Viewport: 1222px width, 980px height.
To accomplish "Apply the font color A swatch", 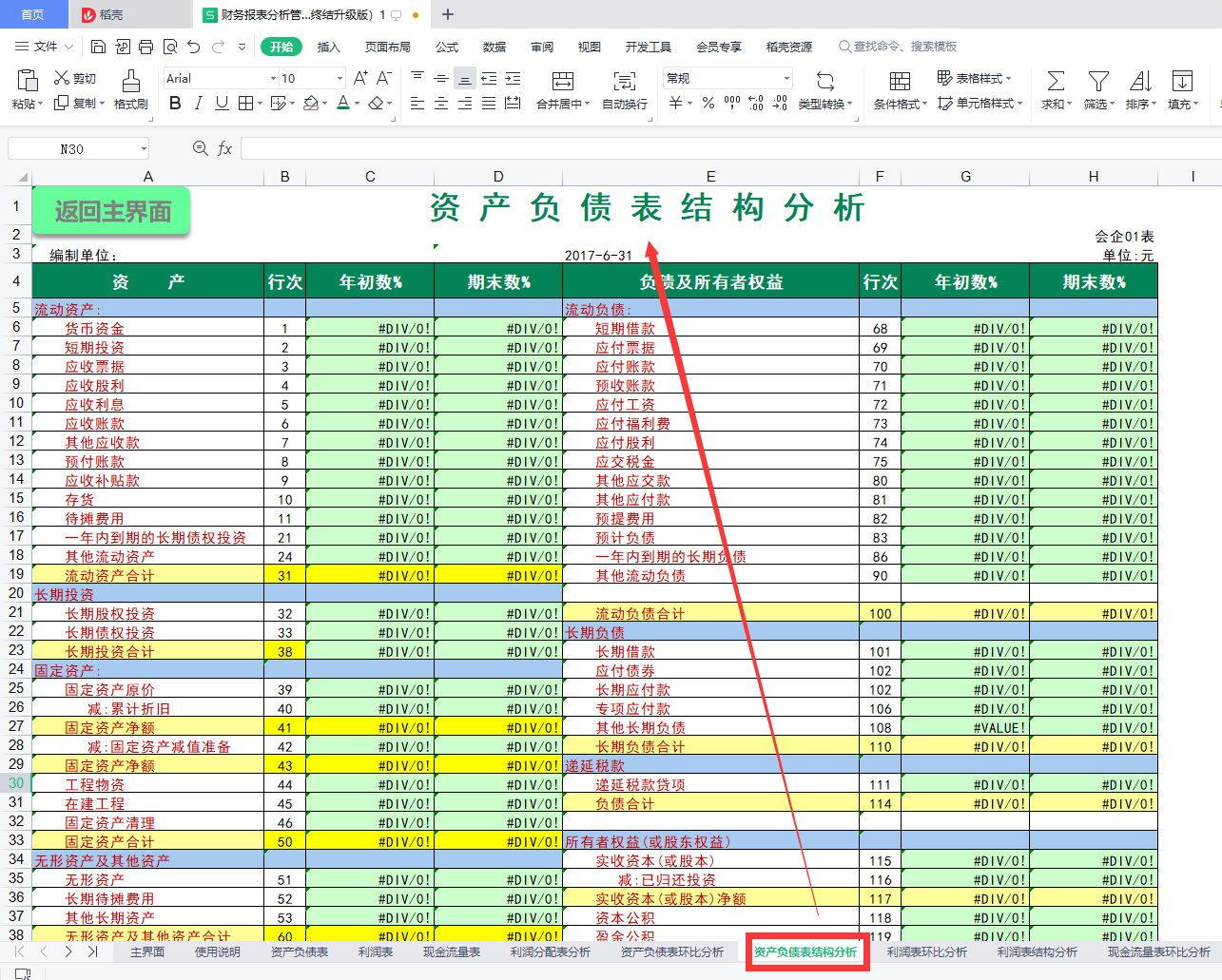I will (x=342, y=103).
